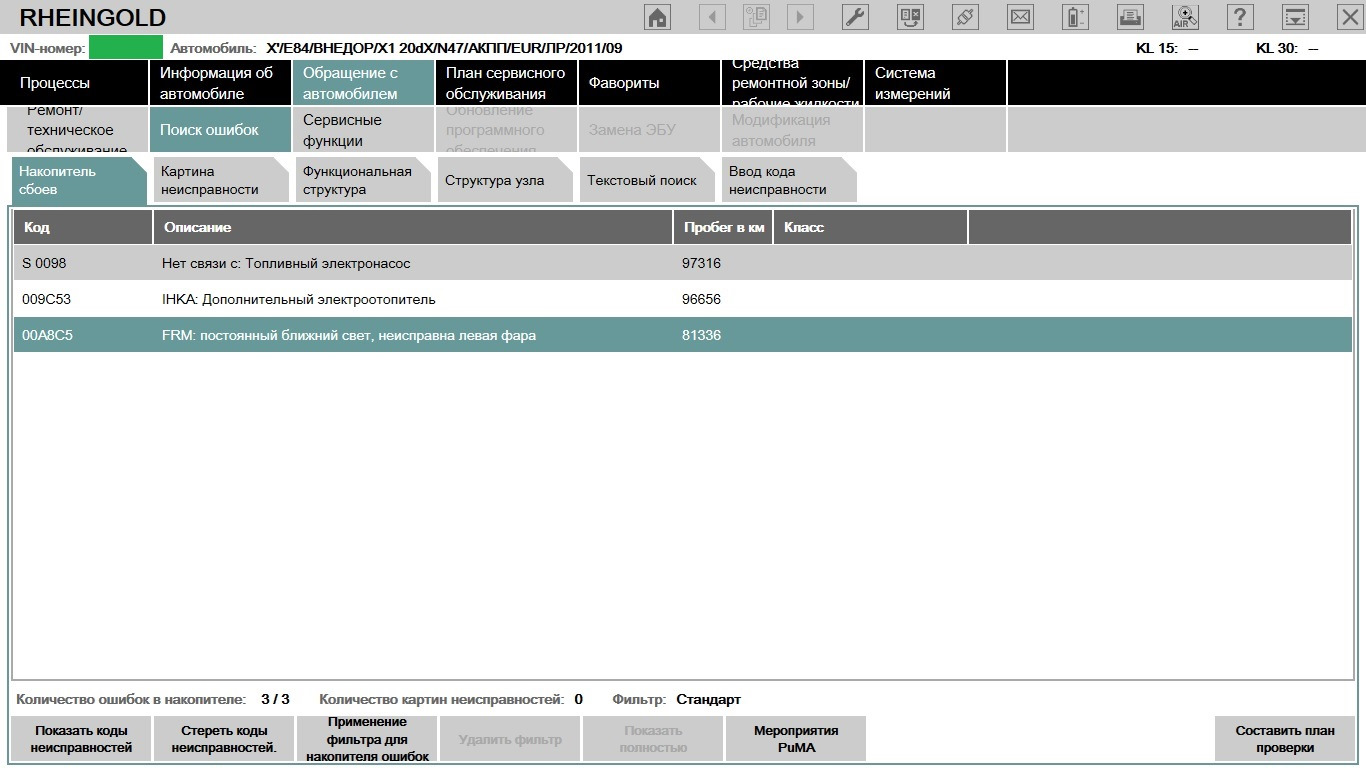Click Показать коды неисправностей button

[x=81, y=739]
